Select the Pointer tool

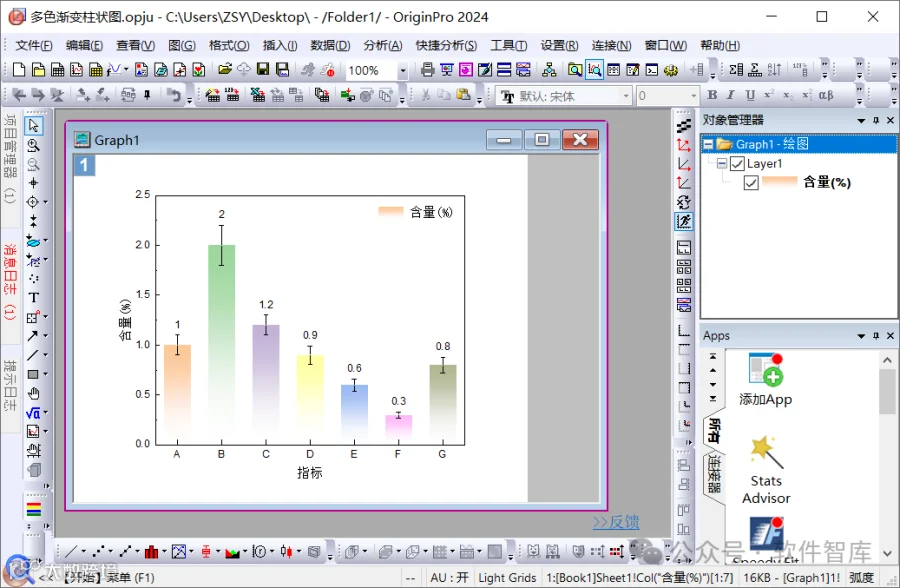point(33,126)
